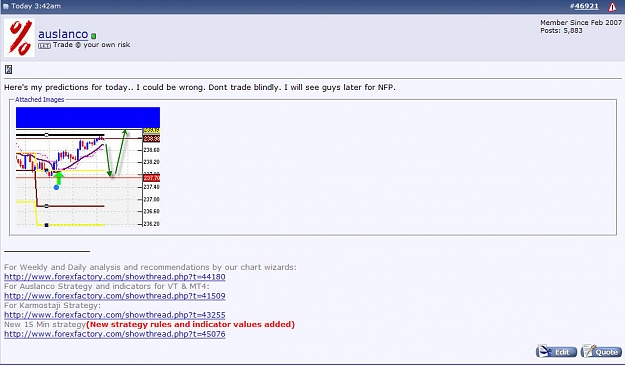The width and height of the screenshot is (625, 367).
Task: Open auslanco's percent sign avatar
Action: [x=20, y=37]
